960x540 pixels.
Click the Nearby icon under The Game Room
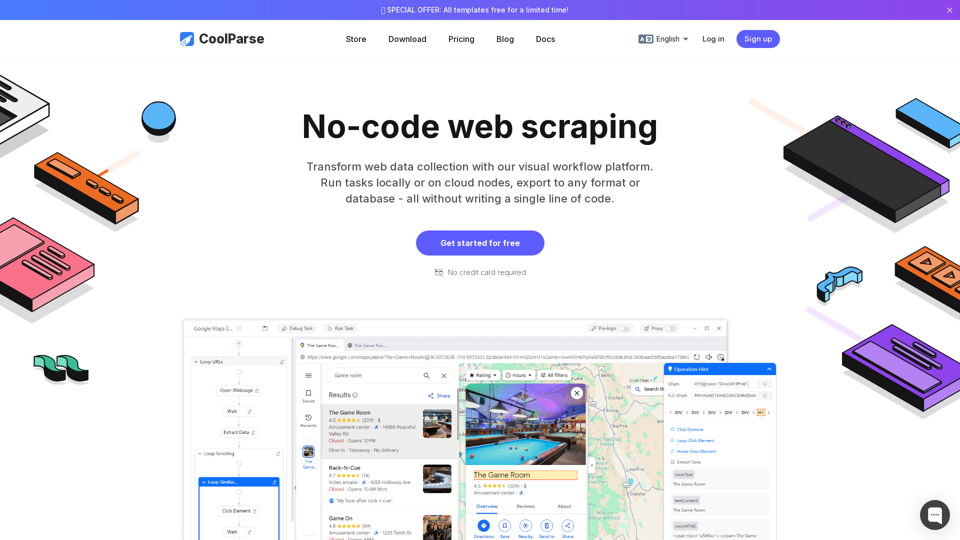coord(525,525)
